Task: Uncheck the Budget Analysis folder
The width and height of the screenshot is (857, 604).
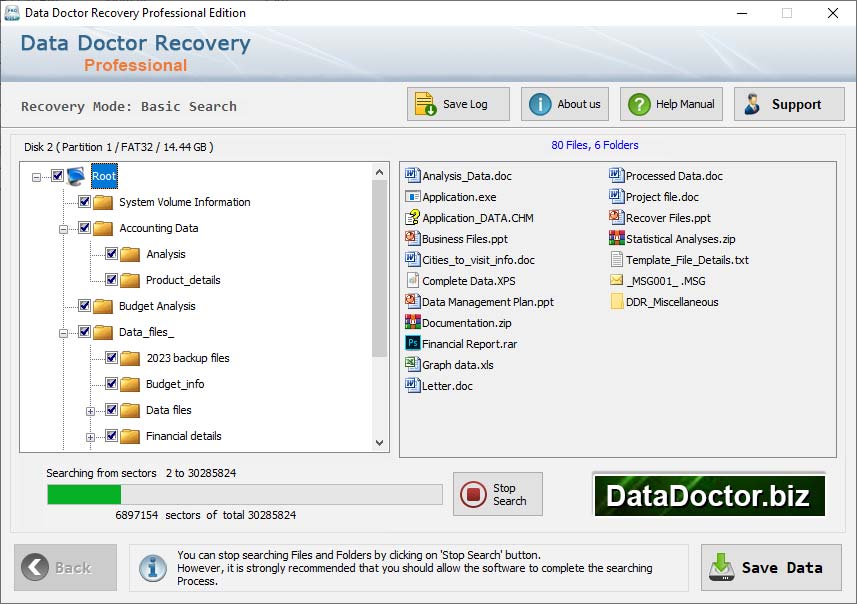Action: click(x=85, y=306)
